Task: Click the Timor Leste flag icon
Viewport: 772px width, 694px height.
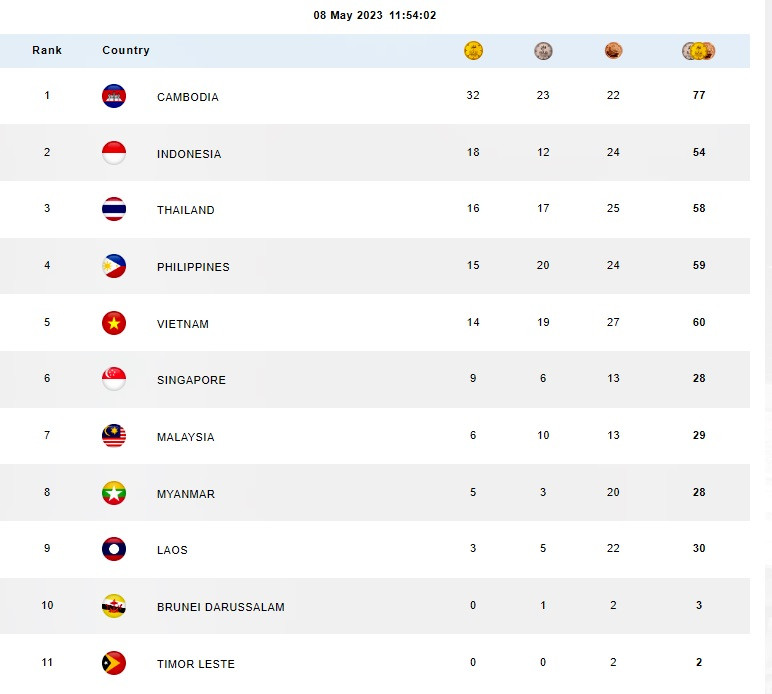Action: click(114, 663)
